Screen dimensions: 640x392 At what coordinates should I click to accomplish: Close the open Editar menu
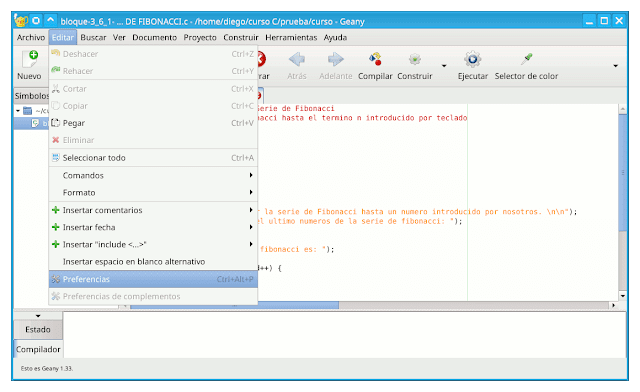[62, 38]
